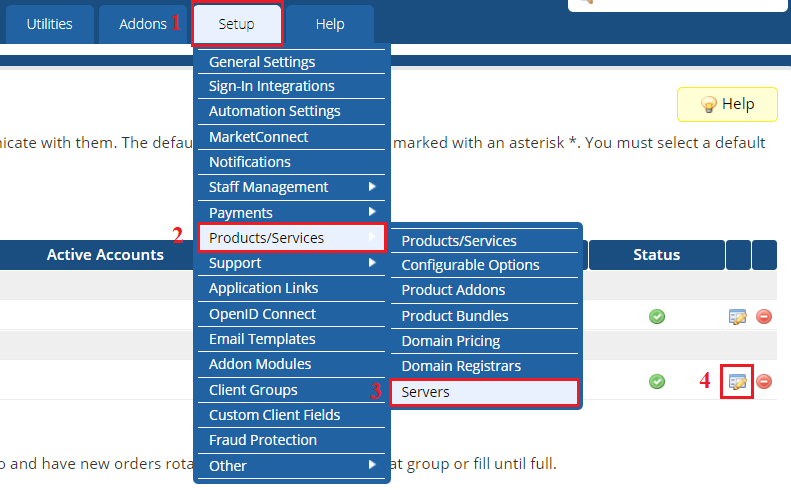This screenshot has width=791, height=490.
Task: Select Configurable Options in the submenu
Action: pyautogui.click(x=470, y=265)
